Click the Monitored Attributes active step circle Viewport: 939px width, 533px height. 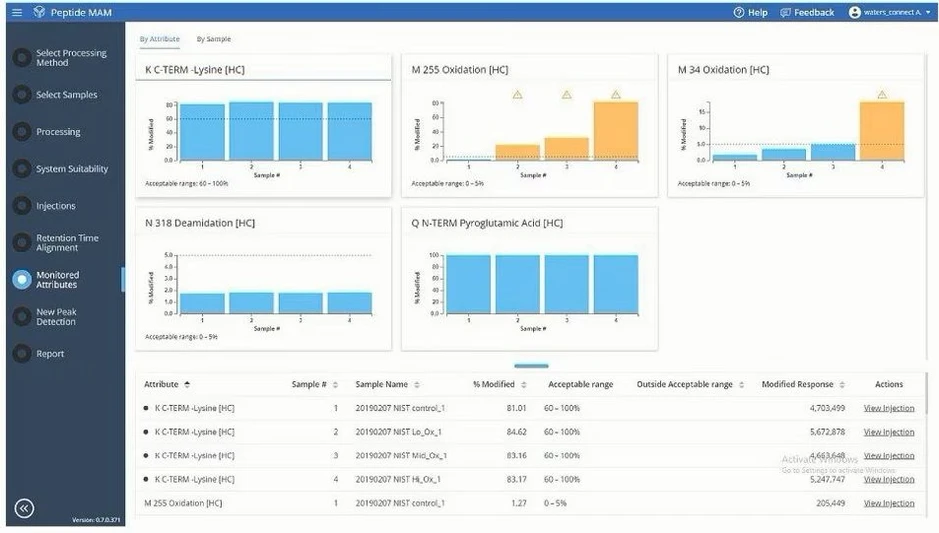22,280
